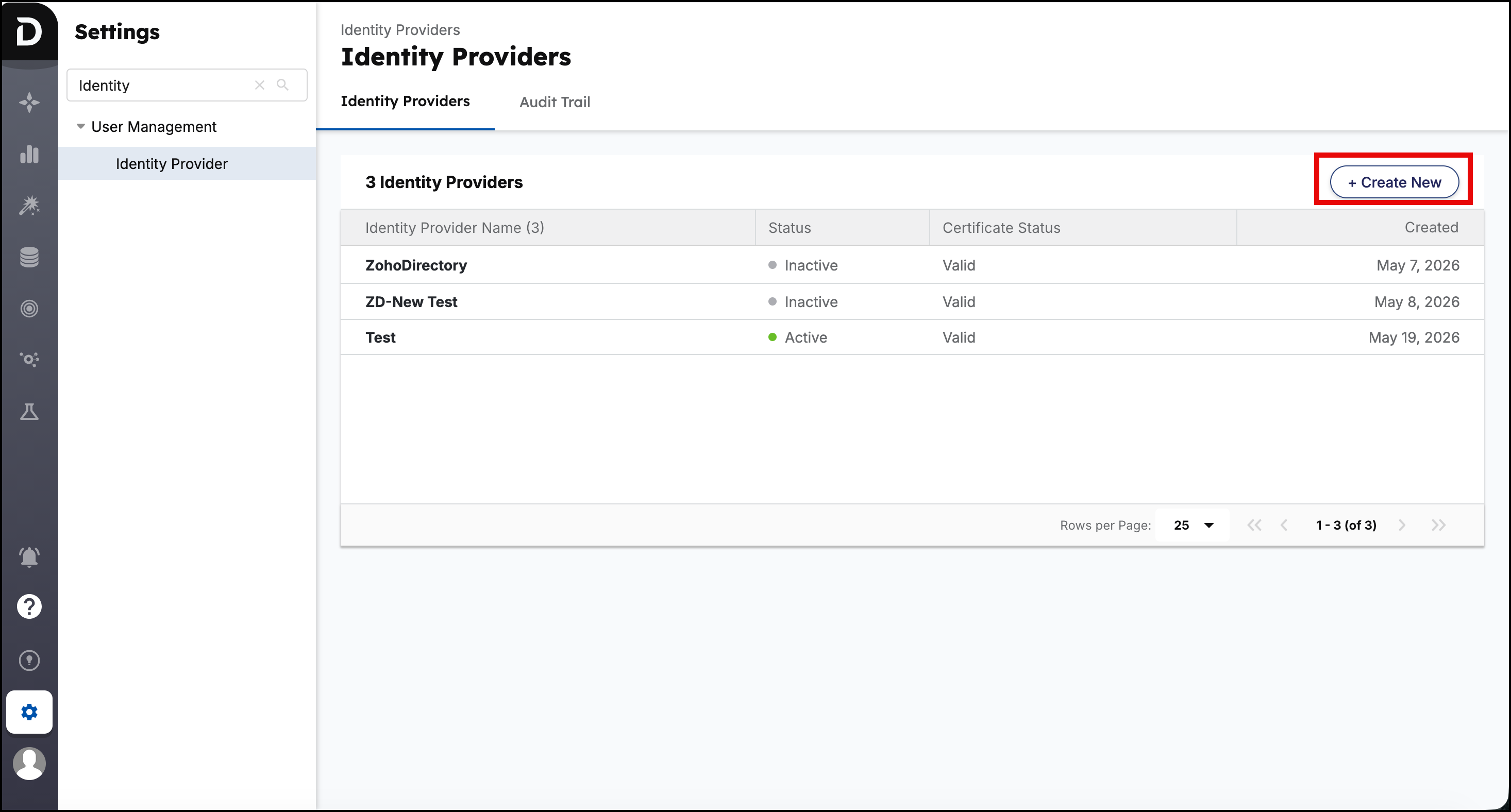This screenshot has height=812, width=1511.
Task: Collapse the User Management tree section
Action: (x=81, y=127)
